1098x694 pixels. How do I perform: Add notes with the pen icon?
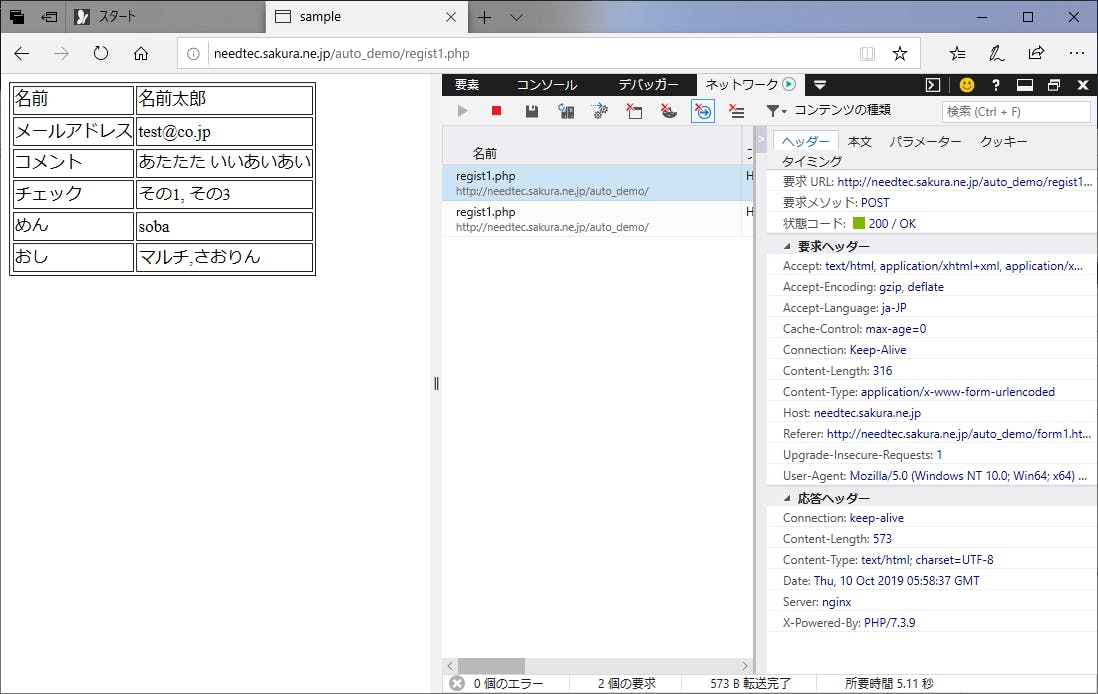[996, 53]
